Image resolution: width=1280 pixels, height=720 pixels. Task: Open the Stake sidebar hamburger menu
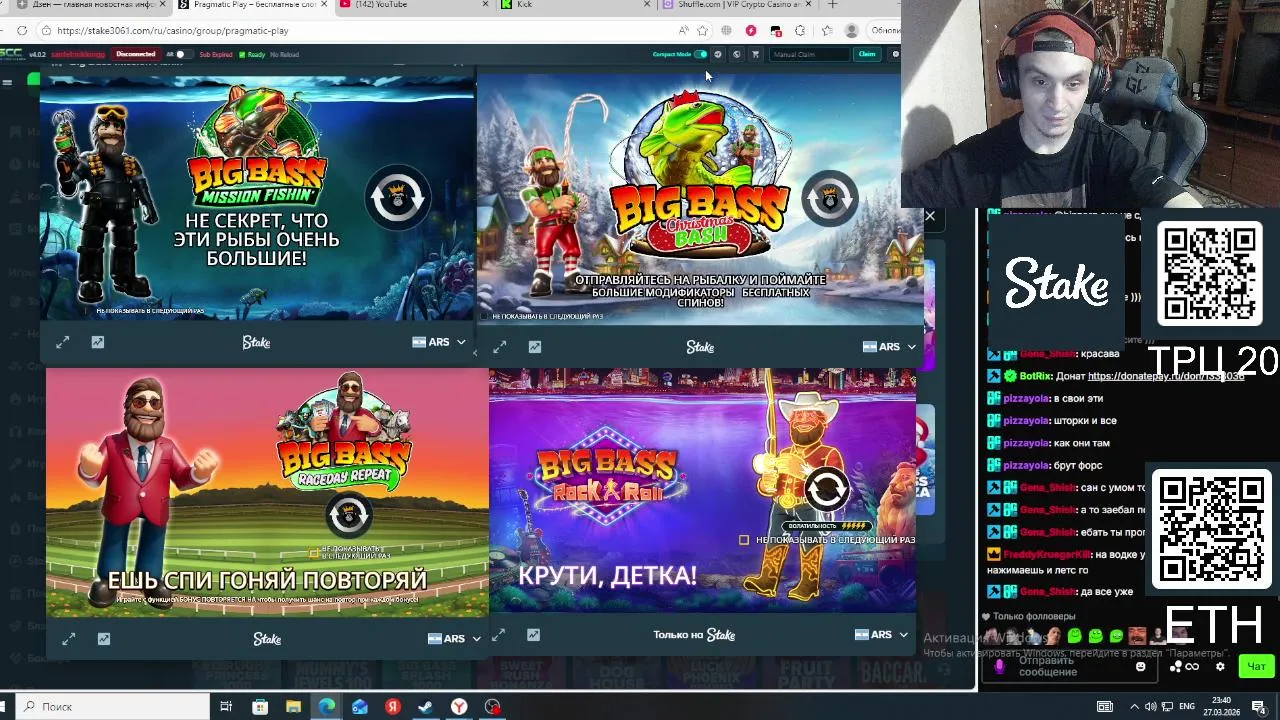pos(7,82)
